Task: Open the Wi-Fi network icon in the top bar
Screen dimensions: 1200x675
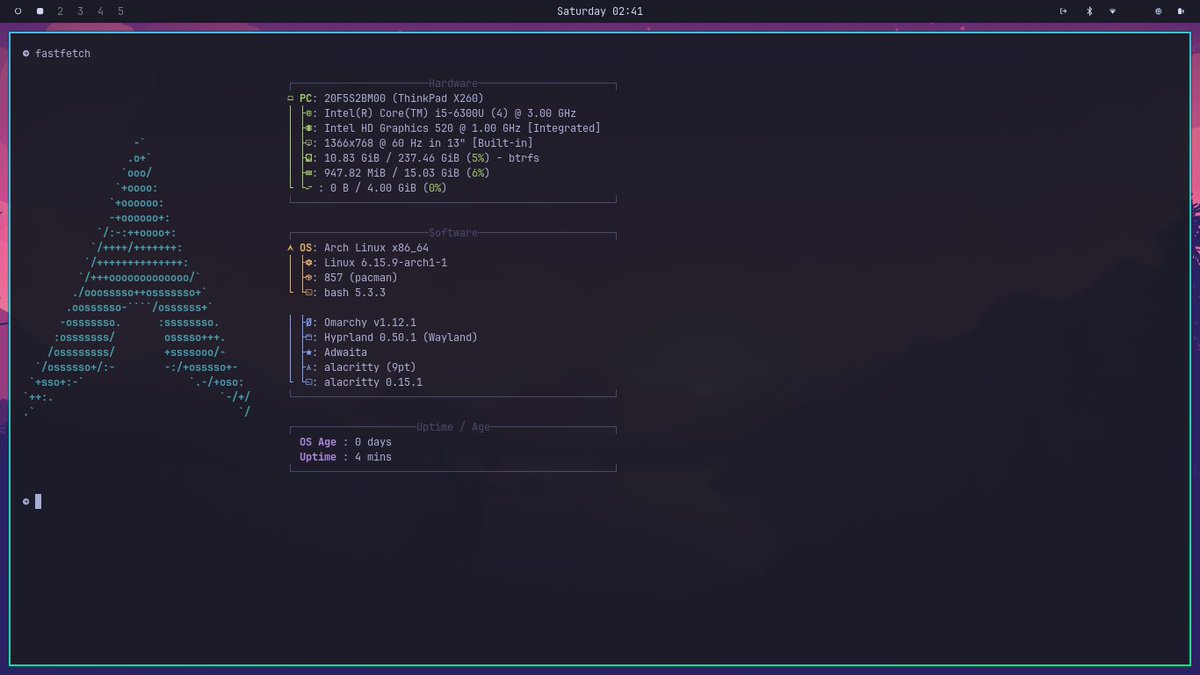Action: tap(1112, 11)
